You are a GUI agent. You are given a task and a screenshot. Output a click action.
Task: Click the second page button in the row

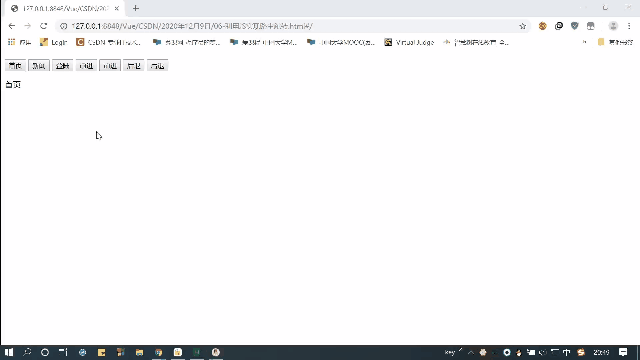39,65
